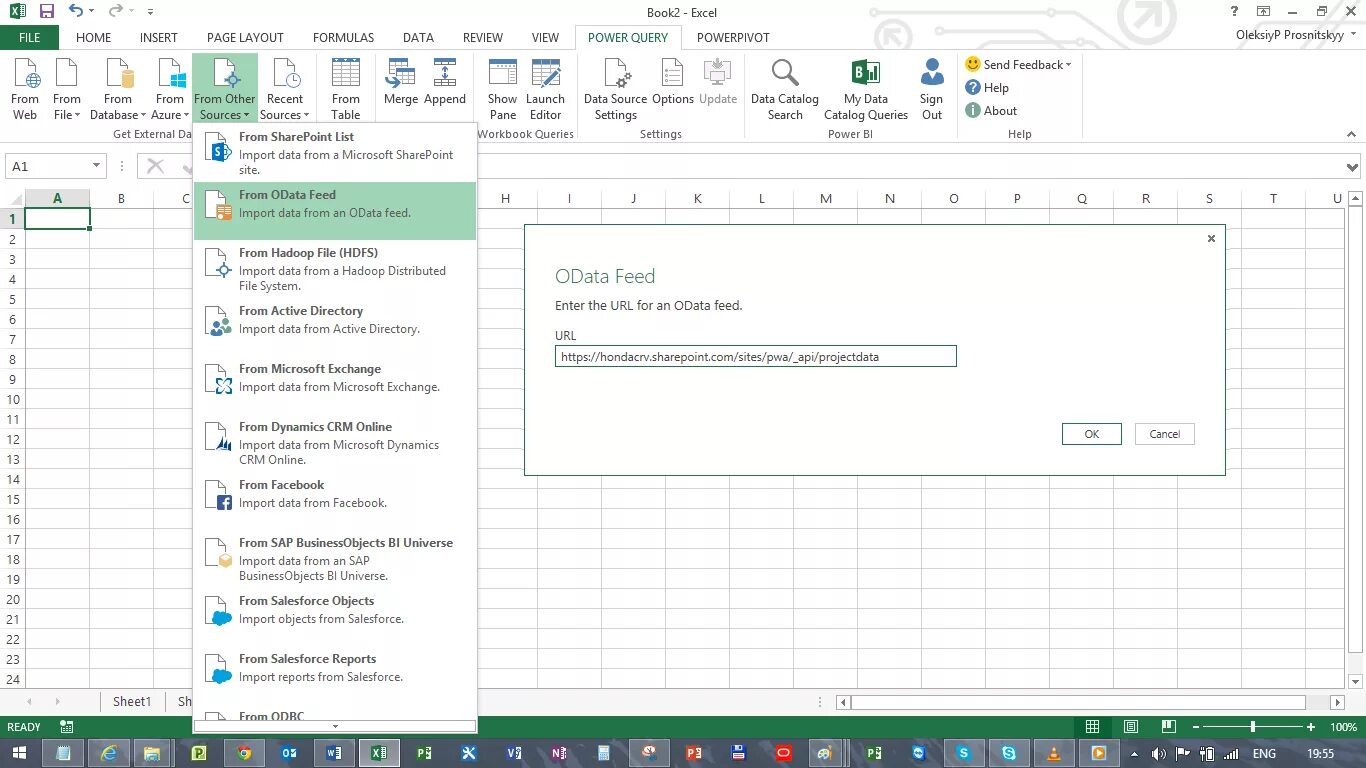Switch to the DATA tab
Viewport: 1366px width, 768px height.
pos(418,37)
